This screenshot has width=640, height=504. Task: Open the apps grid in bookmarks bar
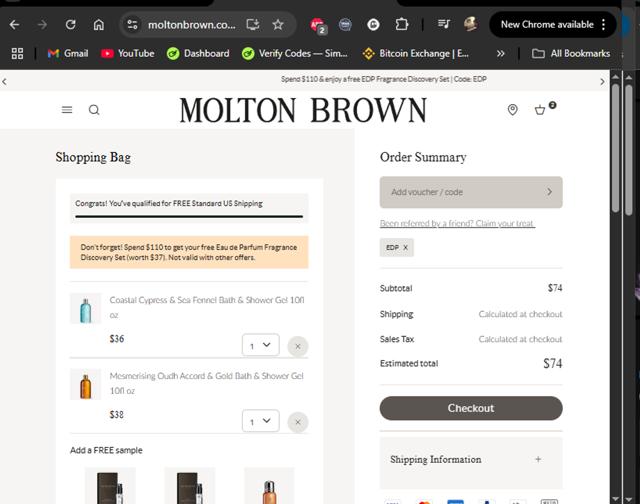coord(17,53)
